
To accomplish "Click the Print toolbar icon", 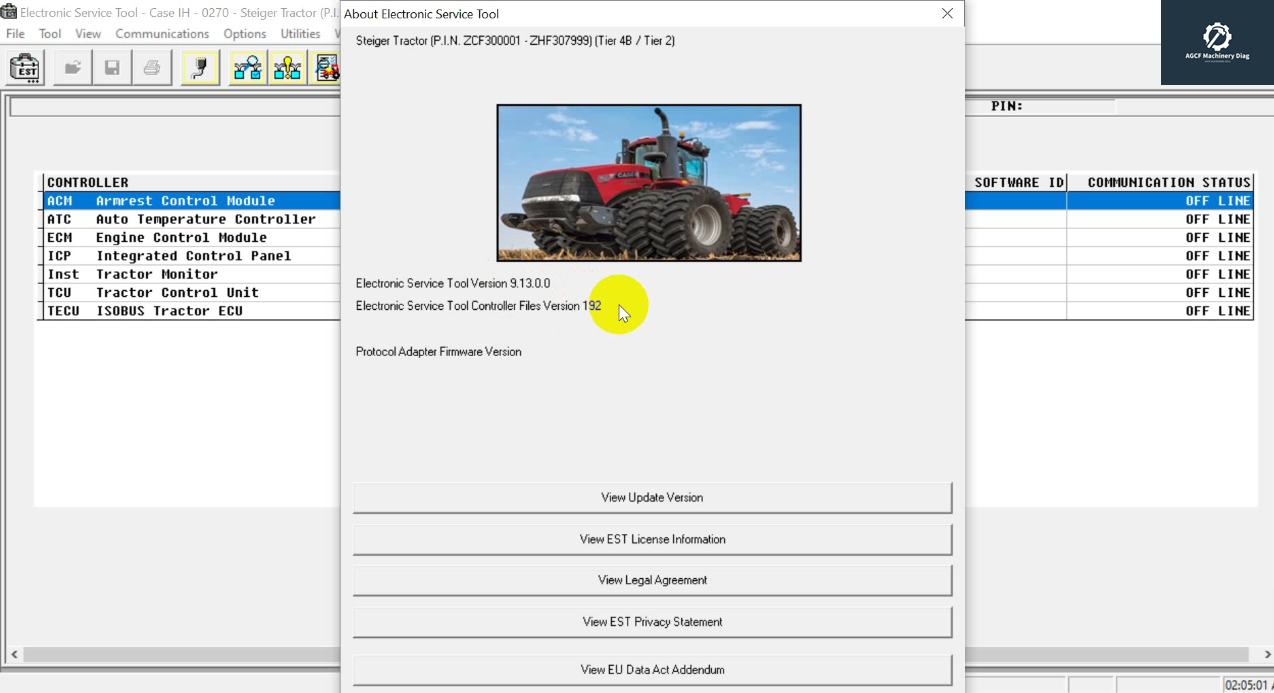I will pos(152,67).
